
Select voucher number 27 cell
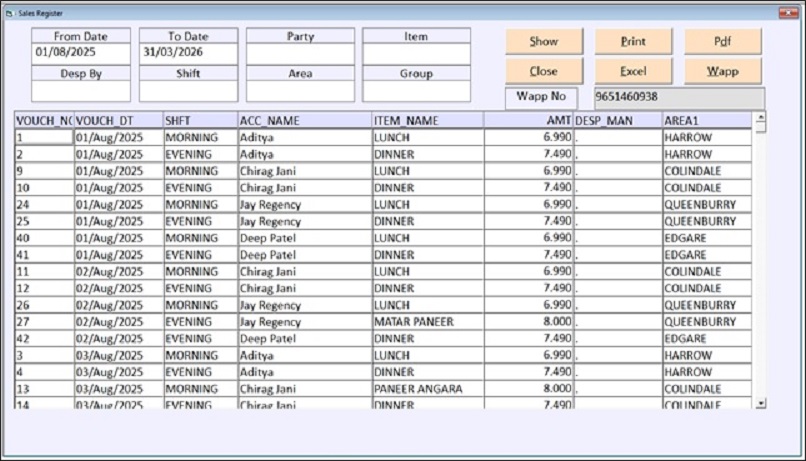[44, 322]
